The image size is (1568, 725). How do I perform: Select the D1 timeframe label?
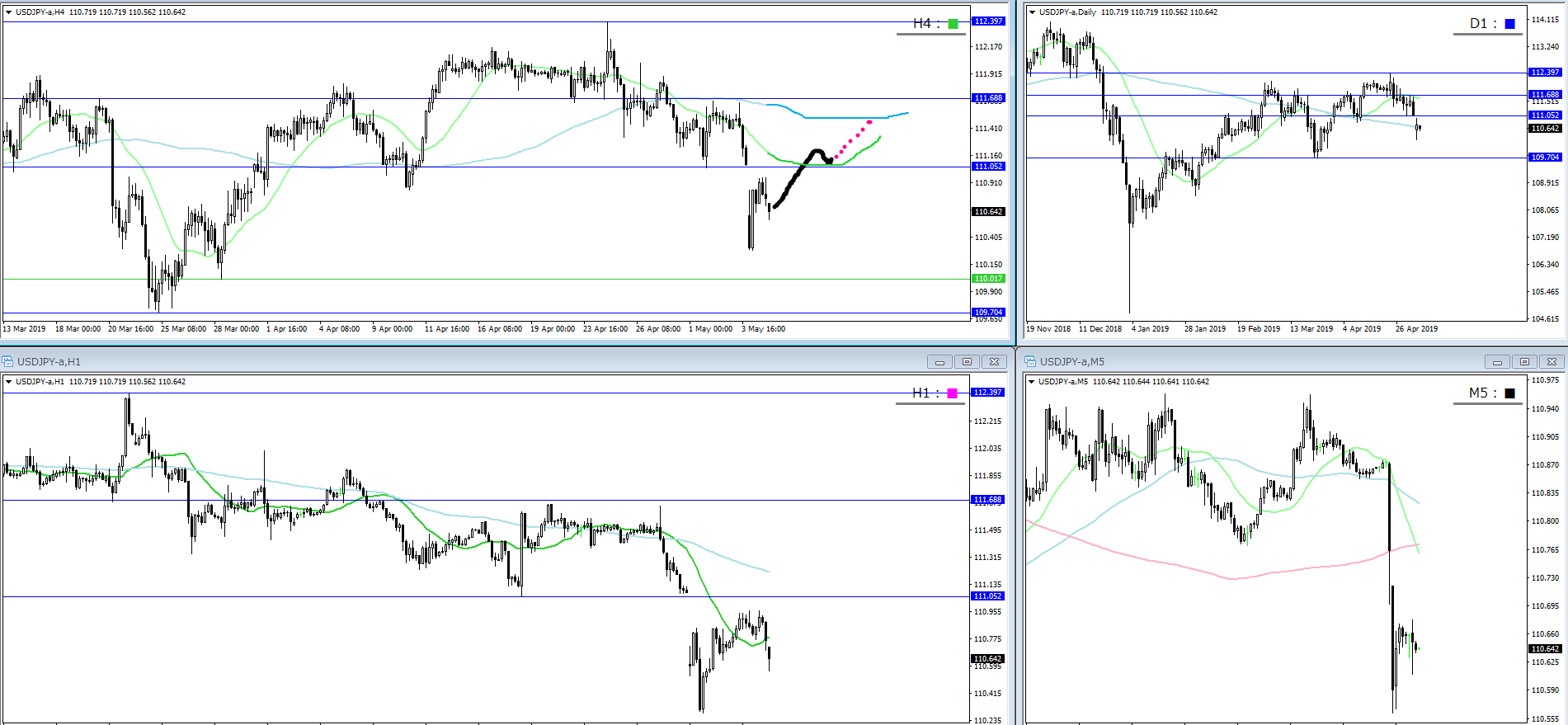tap(1483, 24)
